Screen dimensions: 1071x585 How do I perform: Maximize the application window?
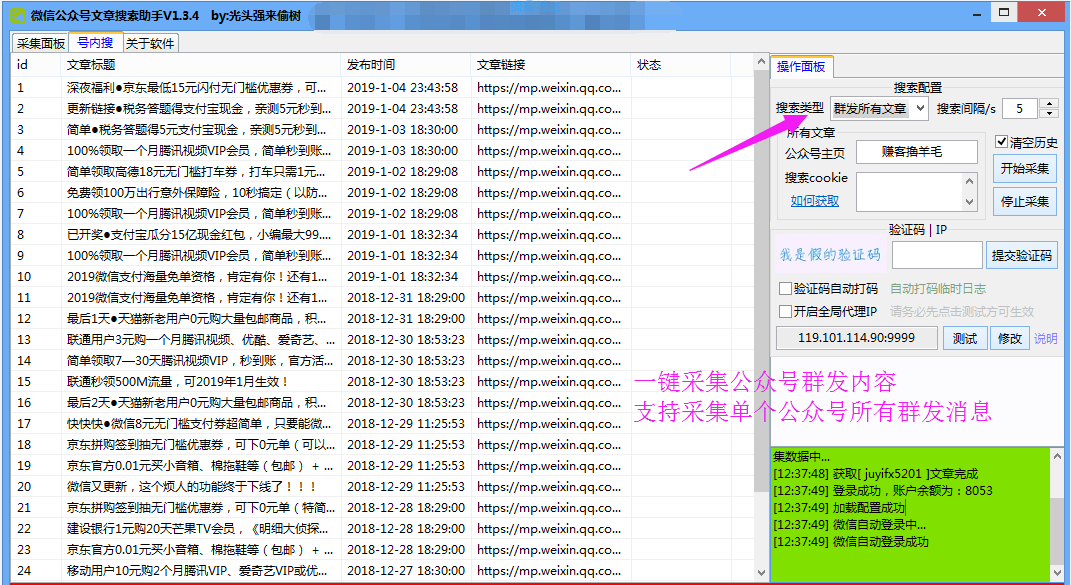point(1003,12)
